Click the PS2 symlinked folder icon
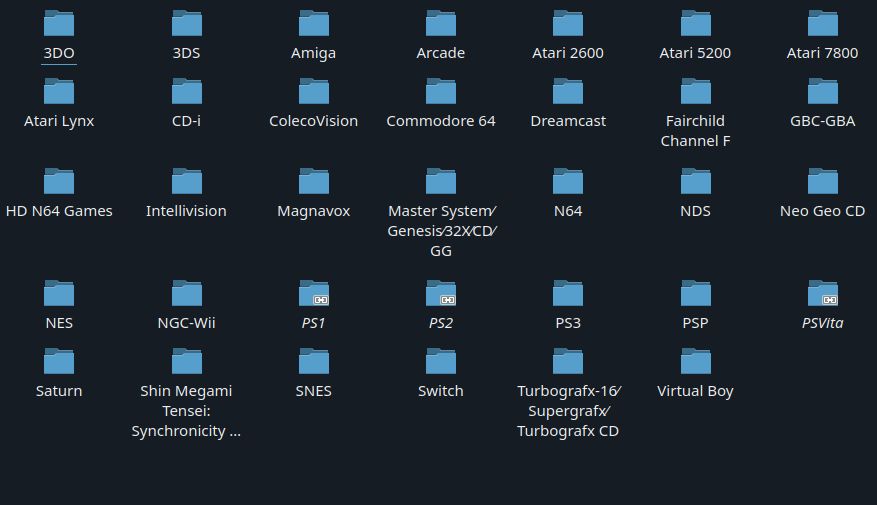The width and height of the screenshot is (877, 505). click(x=441, y=294)
